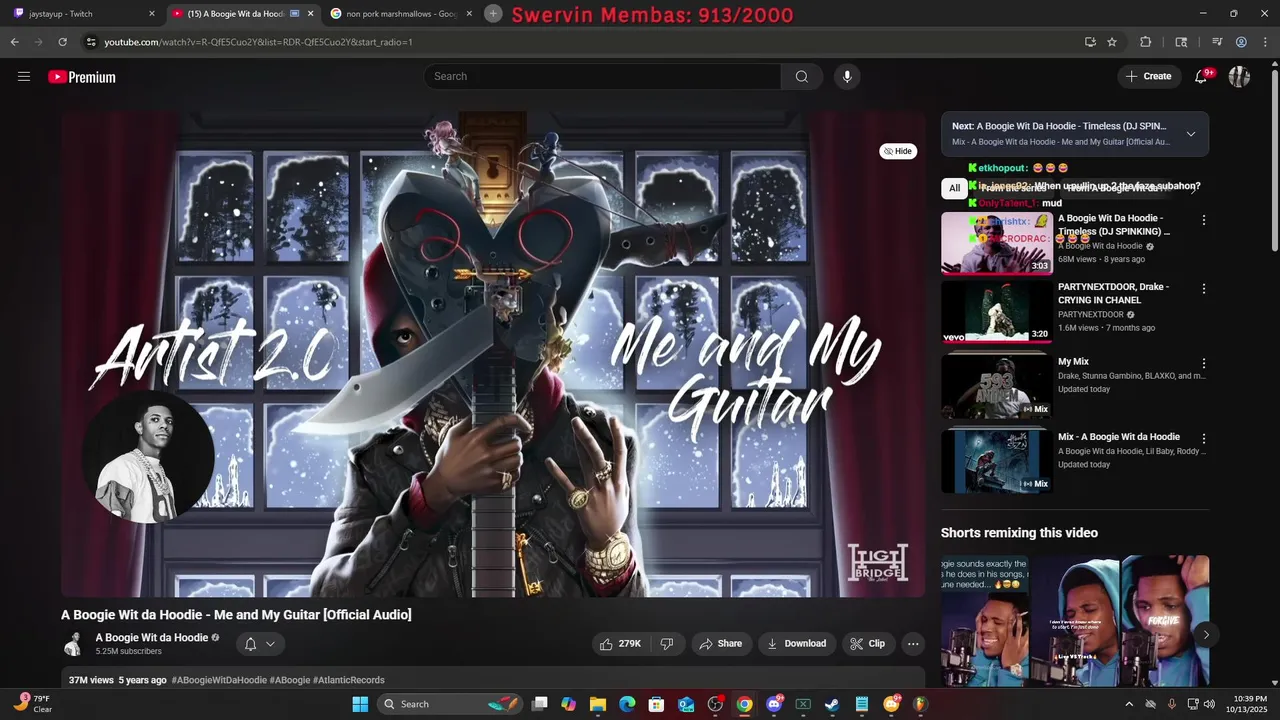This screenshot has width=1280, height=720.
Task: Open Chrome media controls icon
Action: [1217, 42]
